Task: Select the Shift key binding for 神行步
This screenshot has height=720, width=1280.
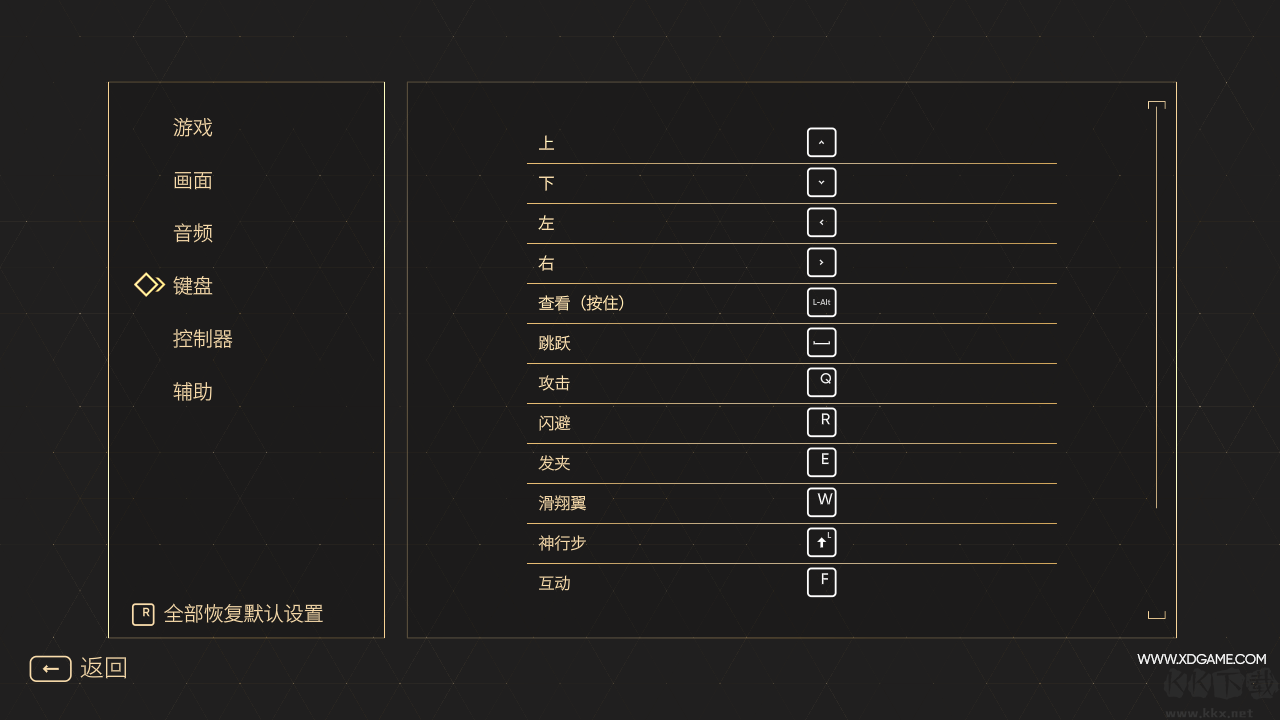Action: pyautogui.click(x=821, y=542)
